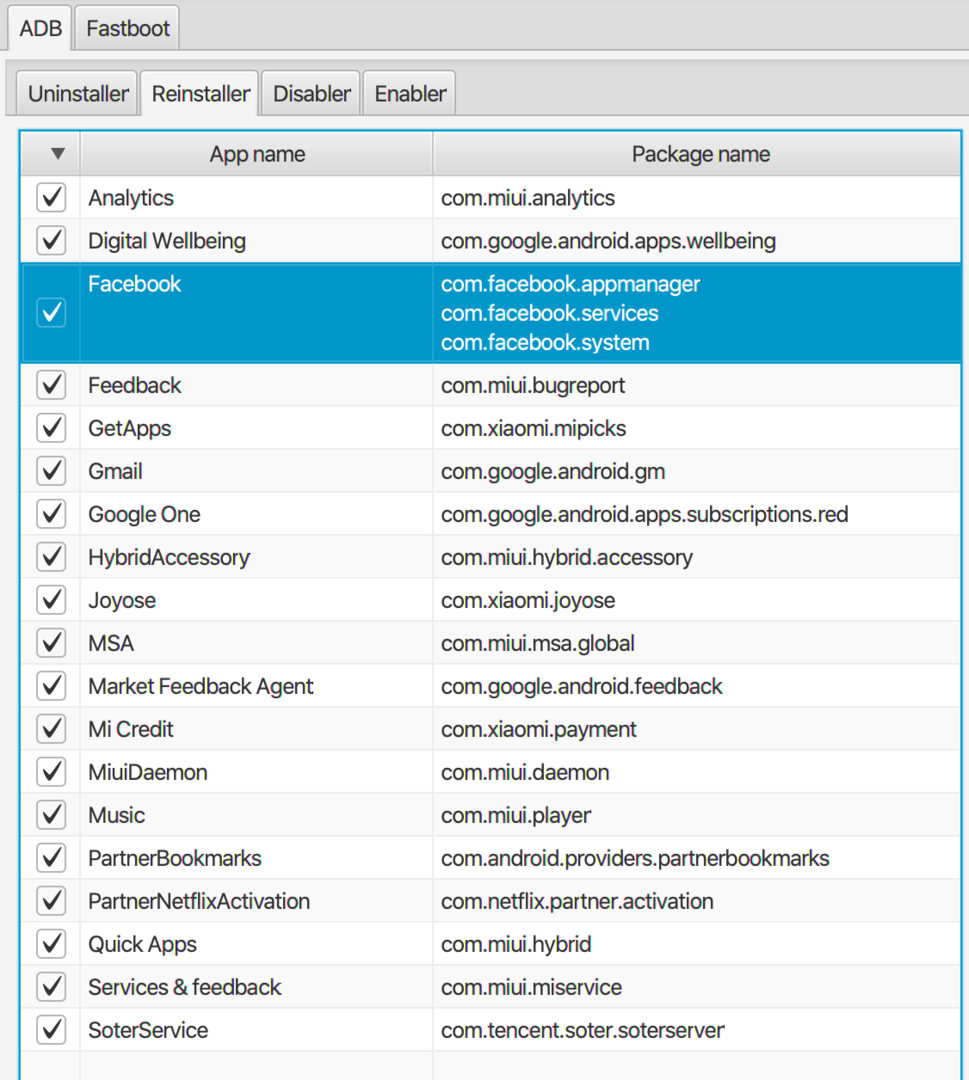This screenshot has height=1080, width=969.
Task: Switch to the Uninstaller tab
Action: [x=78, y=94]
